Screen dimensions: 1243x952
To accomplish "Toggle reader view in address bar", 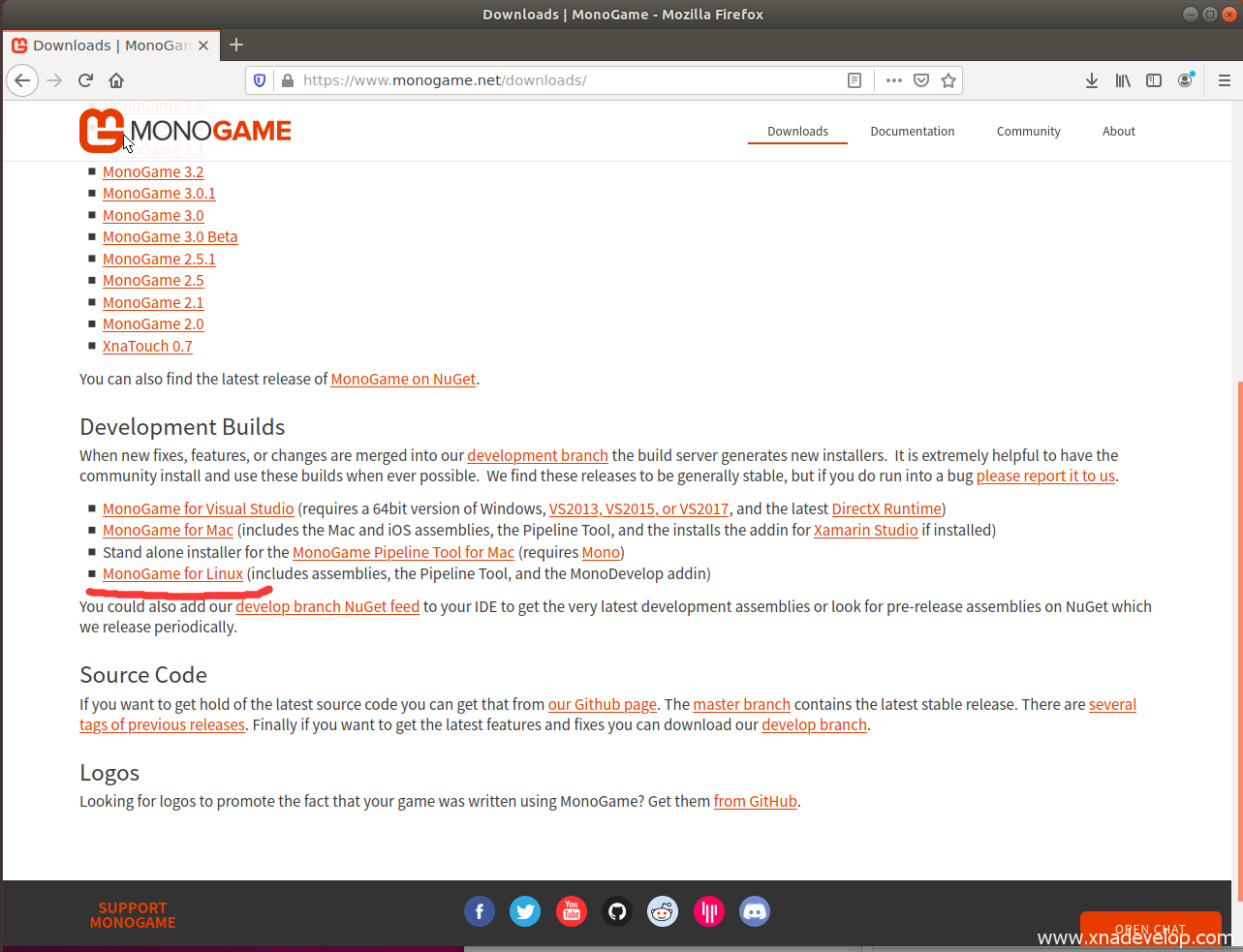I will click(855, 80).
